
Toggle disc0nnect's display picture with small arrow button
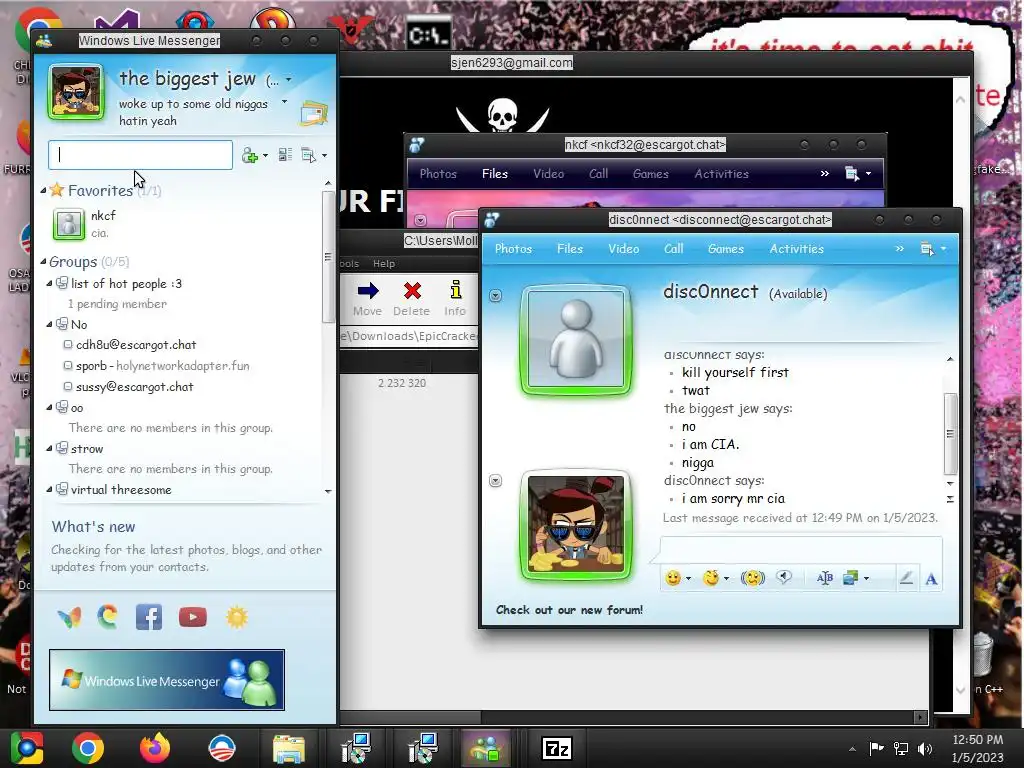pos(496,296)
